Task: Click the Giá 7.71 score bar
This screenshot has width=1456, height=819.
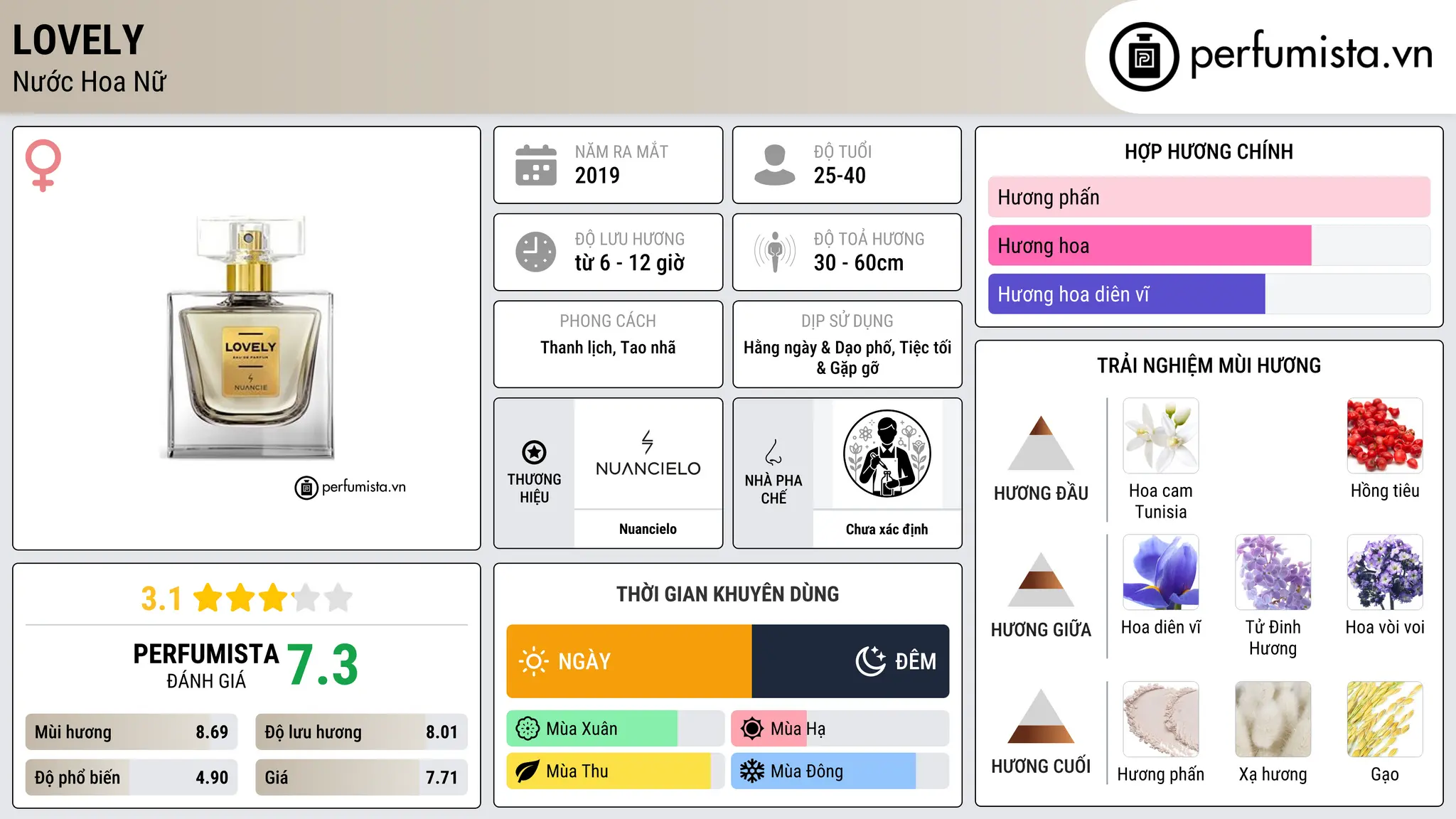Action: click(x=361, y=777)
